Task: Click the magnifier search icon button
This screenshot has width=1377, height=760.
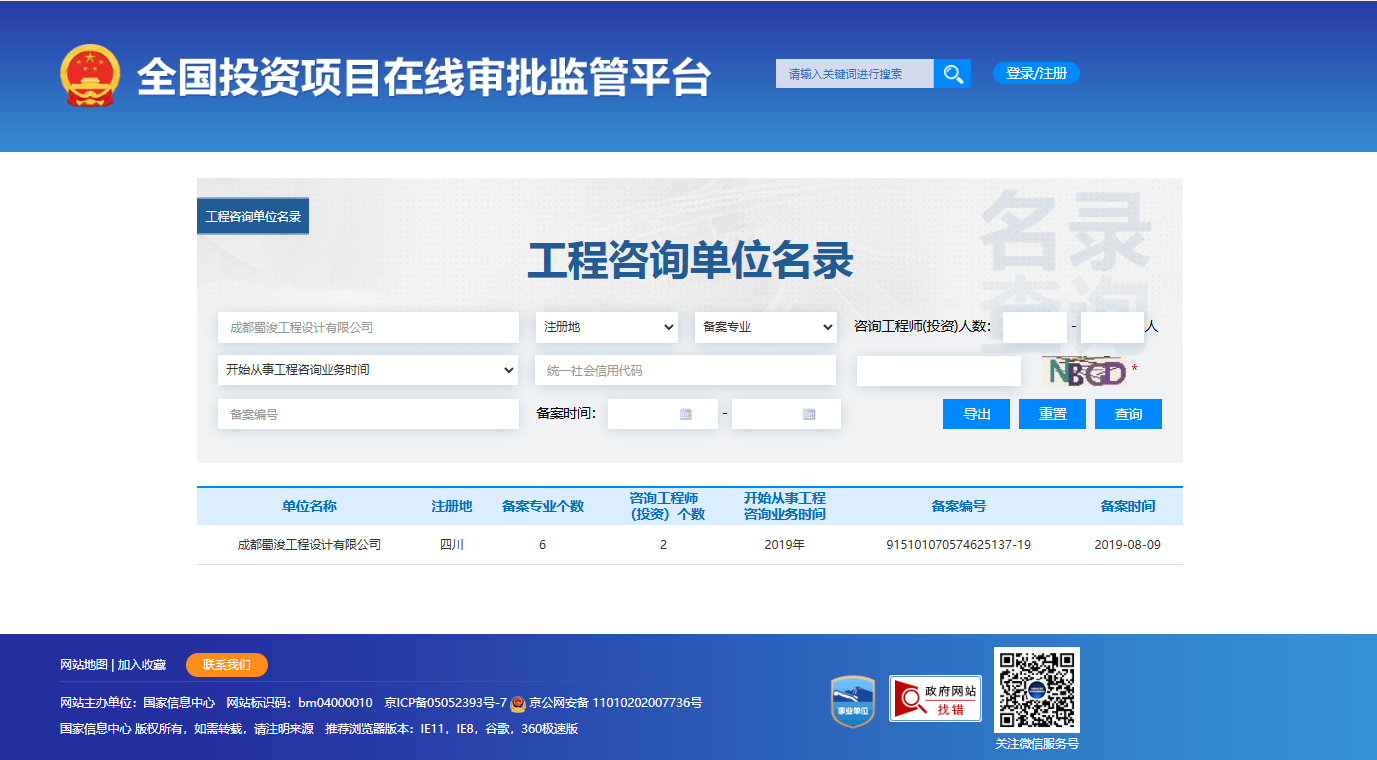Action: pyautogui.click(x=953, y=73)
